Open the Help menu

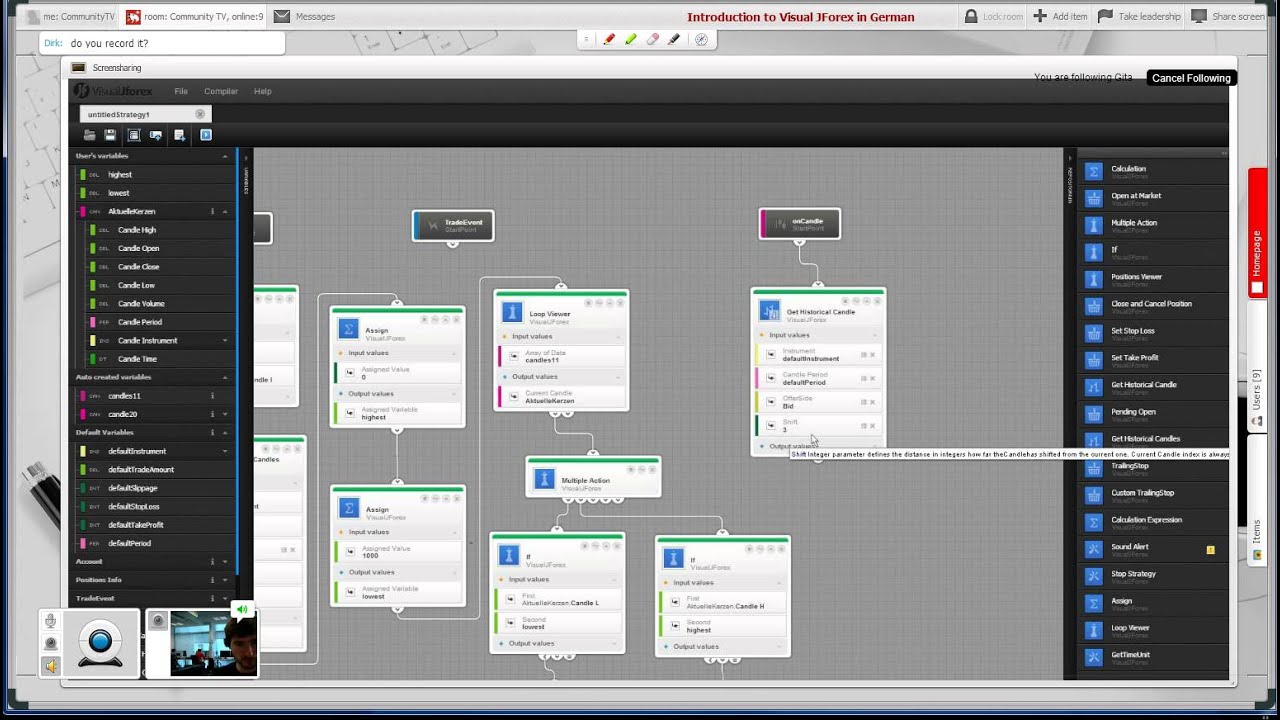pos(262,91)
